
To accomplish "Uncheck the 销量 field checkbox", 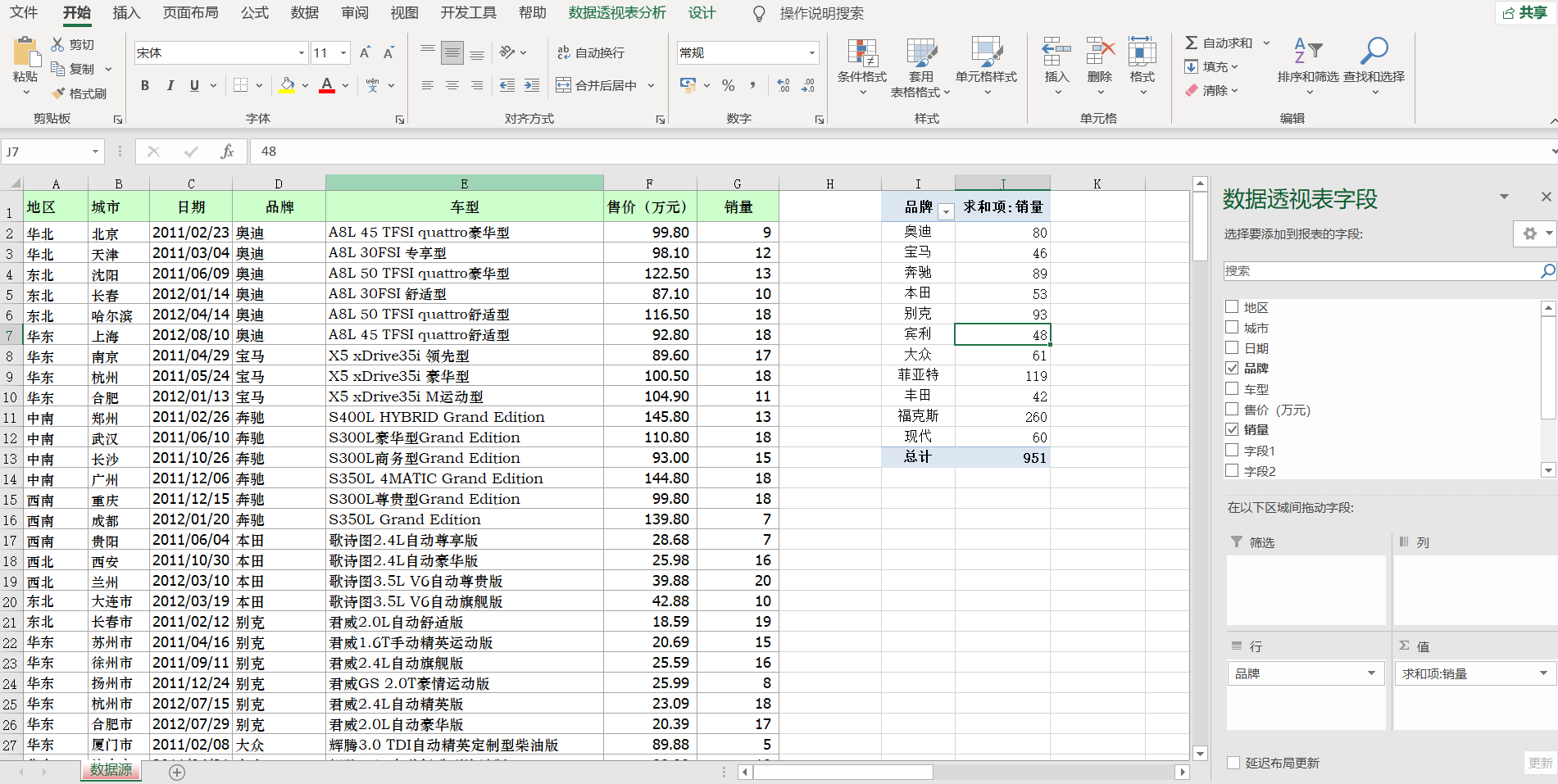I will (1232, 429).
